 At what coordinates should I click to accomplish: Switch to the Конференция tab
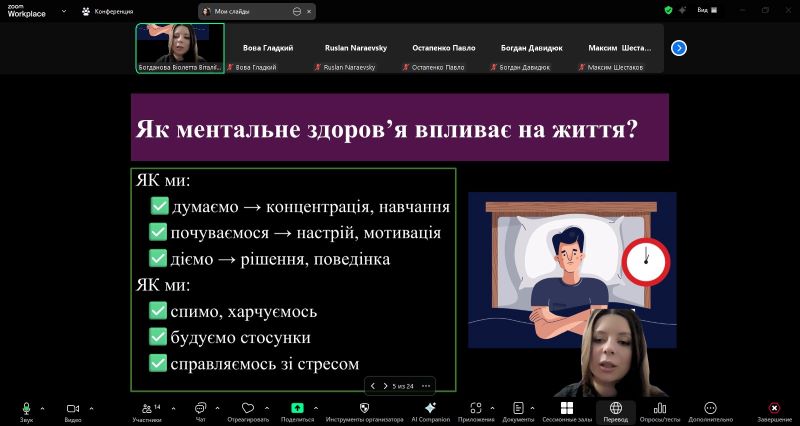[108, 11]
